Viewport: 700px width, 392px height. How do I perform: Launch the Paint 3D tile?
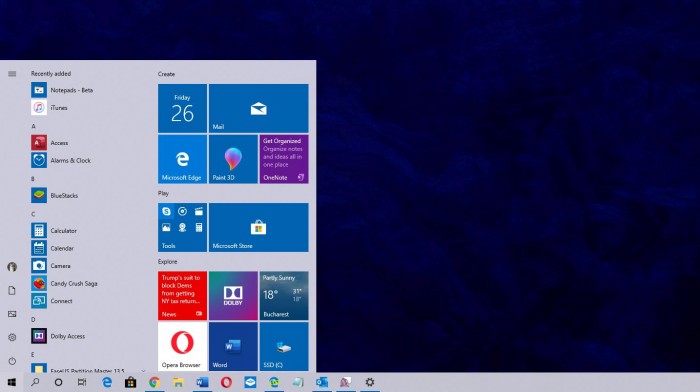pyautogui.click(x=233, y=159)
